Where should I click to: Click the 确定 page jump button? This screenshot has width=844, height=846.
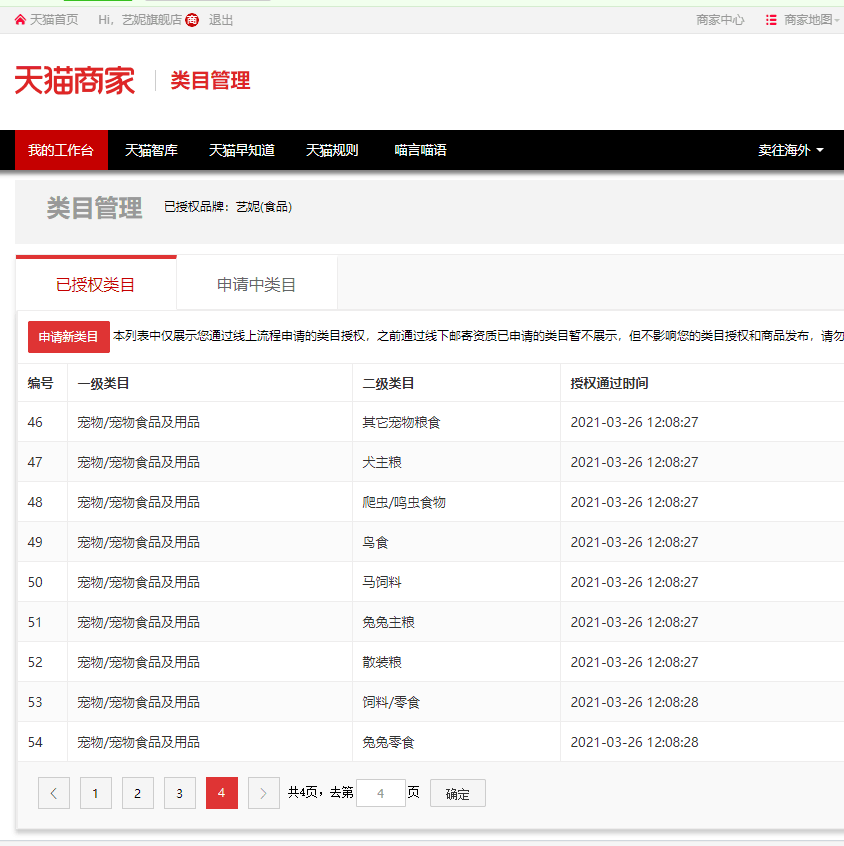tap(458, 793)
